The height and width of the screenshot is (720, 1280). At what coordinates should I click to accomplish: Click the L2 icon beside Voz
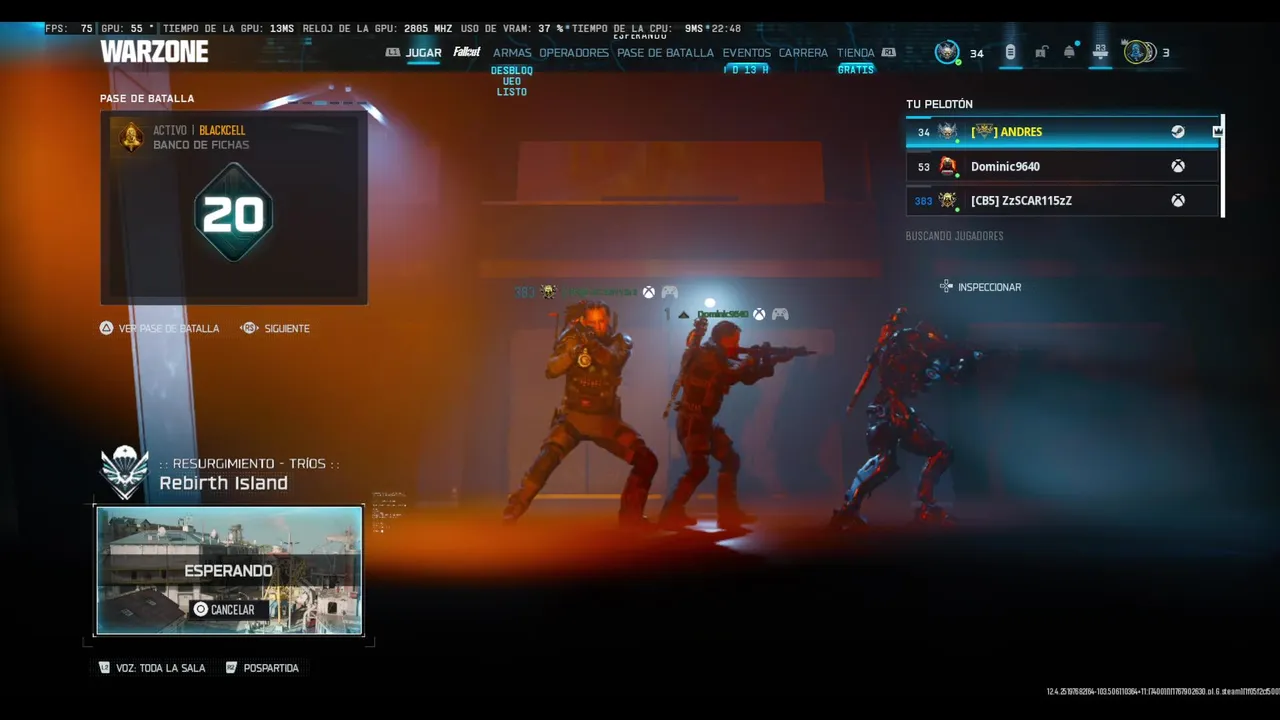[105, 668]
